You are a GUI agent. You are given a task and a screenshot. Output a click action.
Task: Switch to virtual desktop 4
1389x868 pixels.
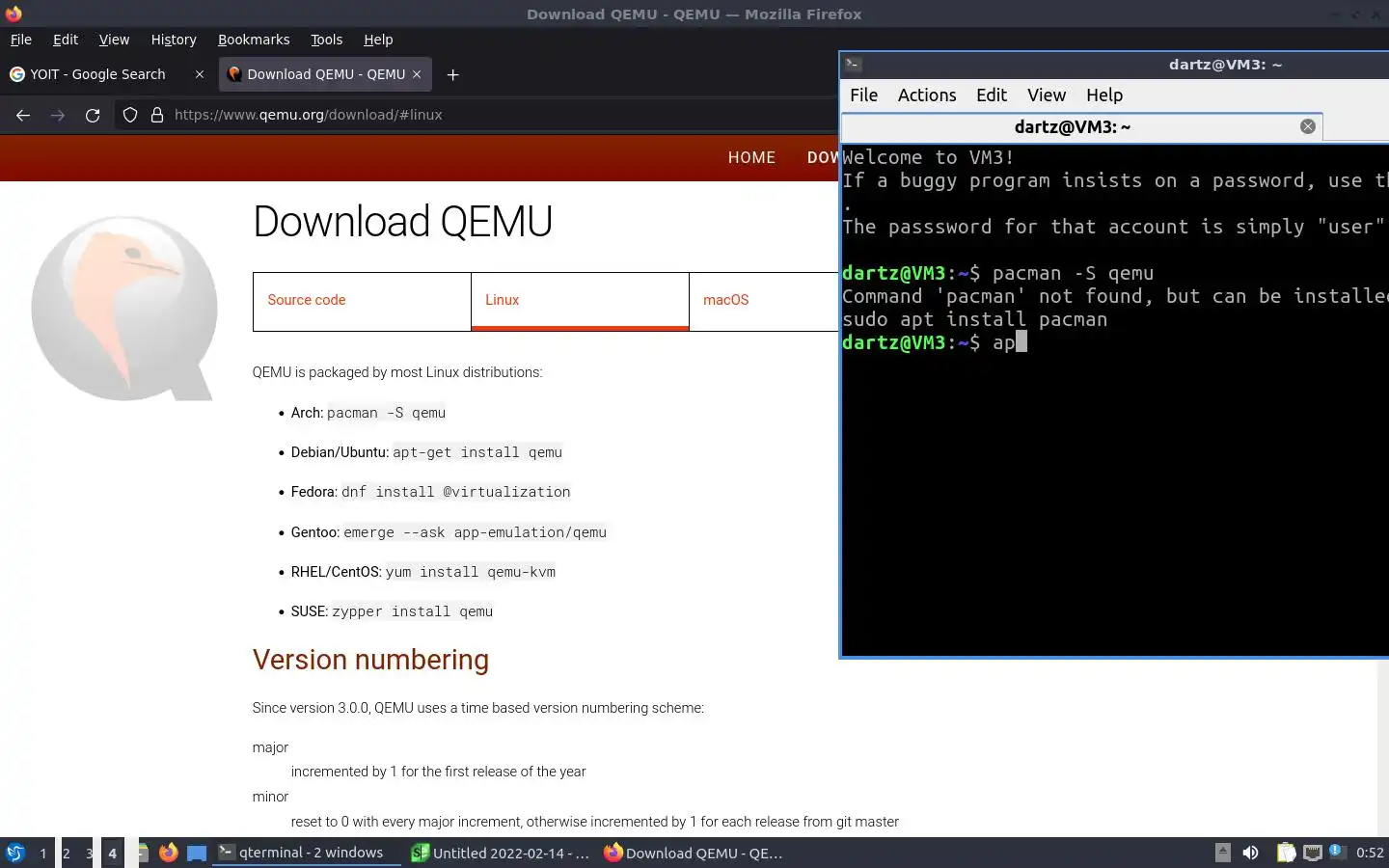[x=112, y=853]
